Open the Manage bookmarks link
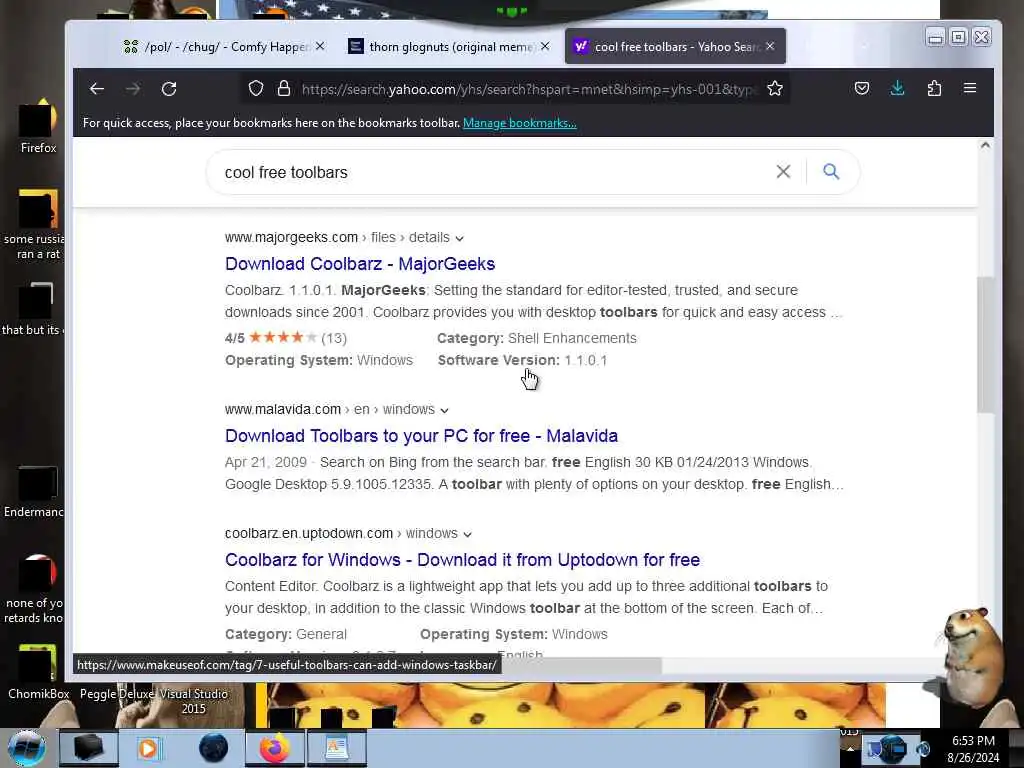 [520, 123]
